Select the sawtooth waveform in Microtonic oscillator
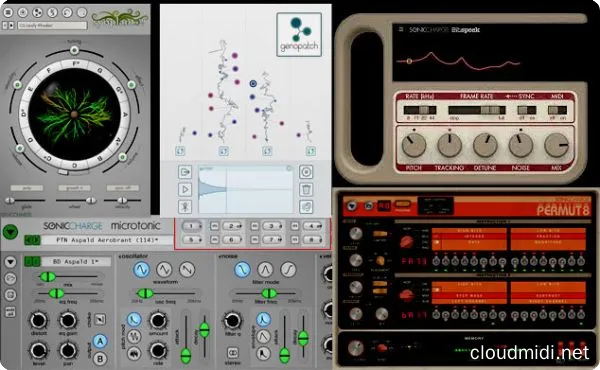 [x=187, y=269]
